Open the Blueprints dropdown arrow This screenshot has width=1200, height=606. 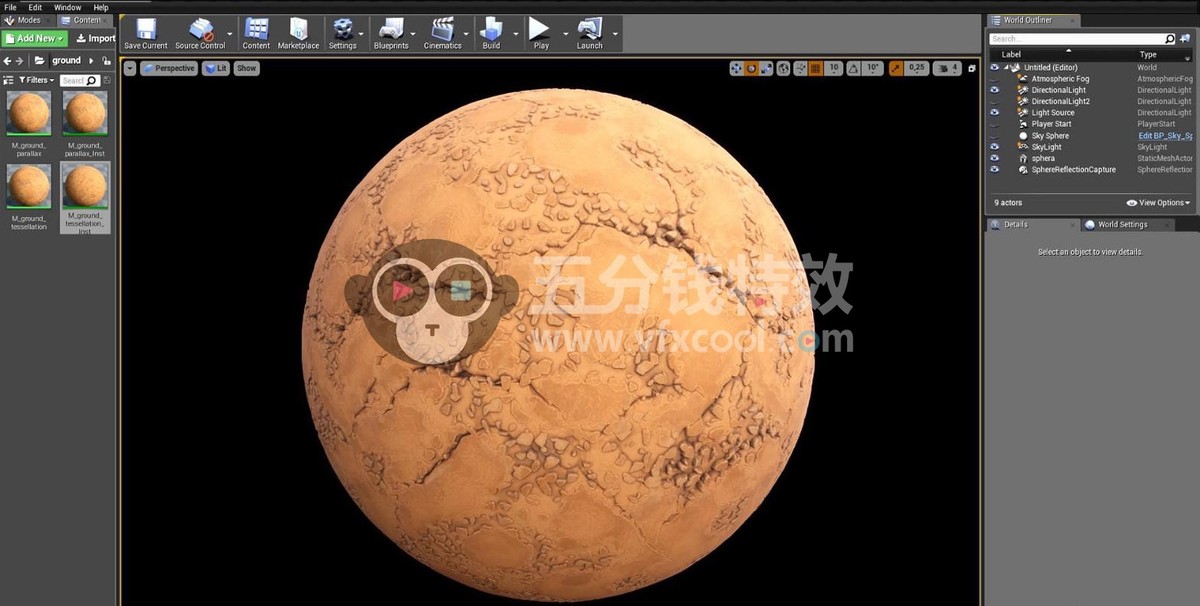pyautogui.click(x=415, y=34)
